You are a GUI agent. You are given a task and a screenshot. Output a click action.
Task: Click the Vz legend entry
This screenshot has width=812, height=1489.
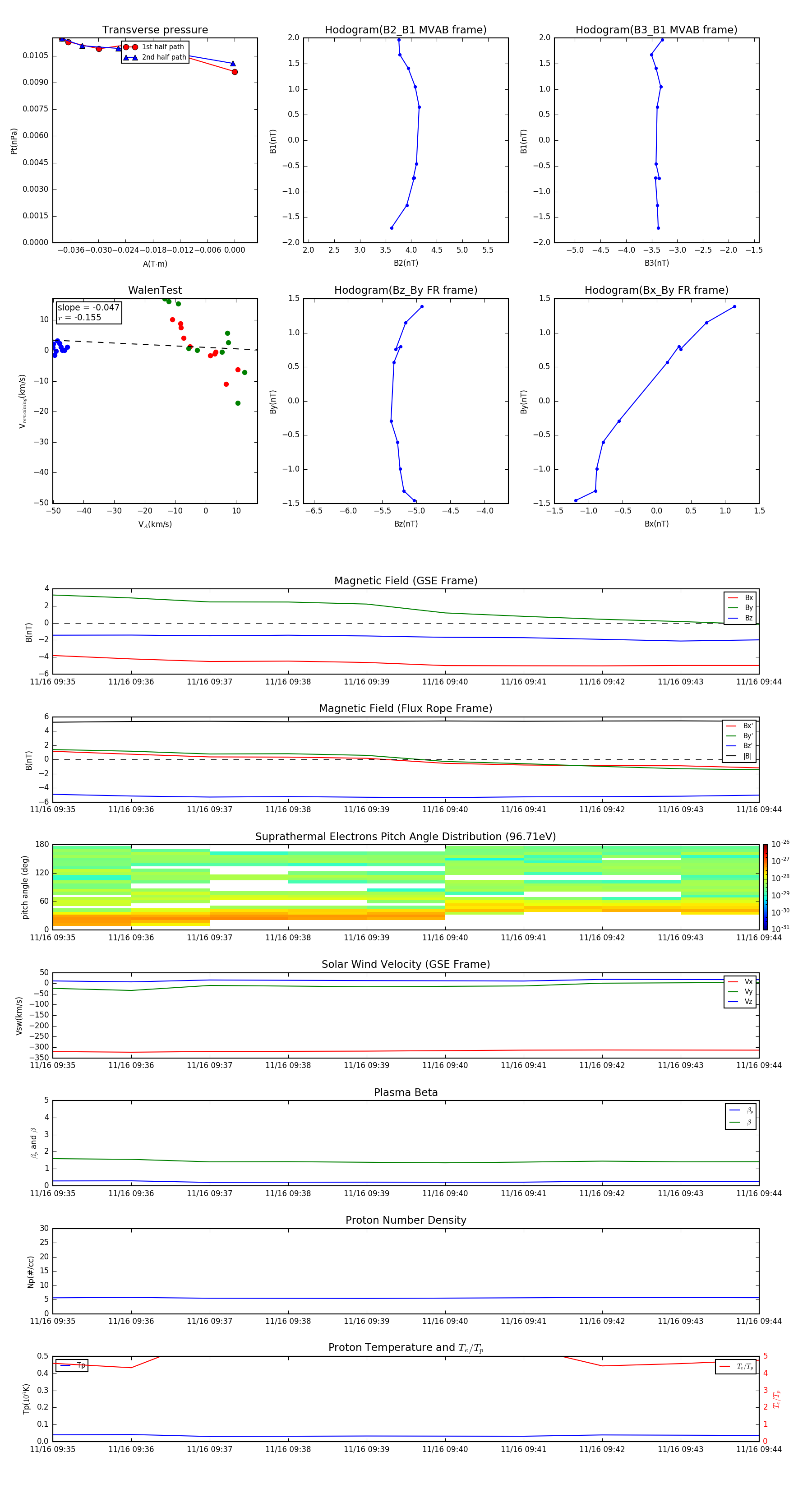[740, 1002]
